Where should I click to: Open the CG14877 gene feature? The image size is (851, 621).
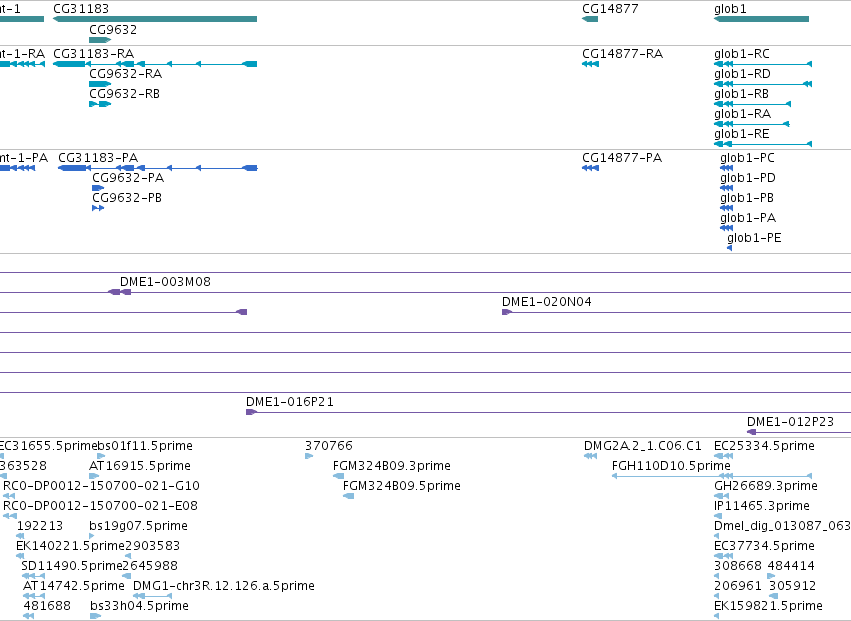click(590, 19)
